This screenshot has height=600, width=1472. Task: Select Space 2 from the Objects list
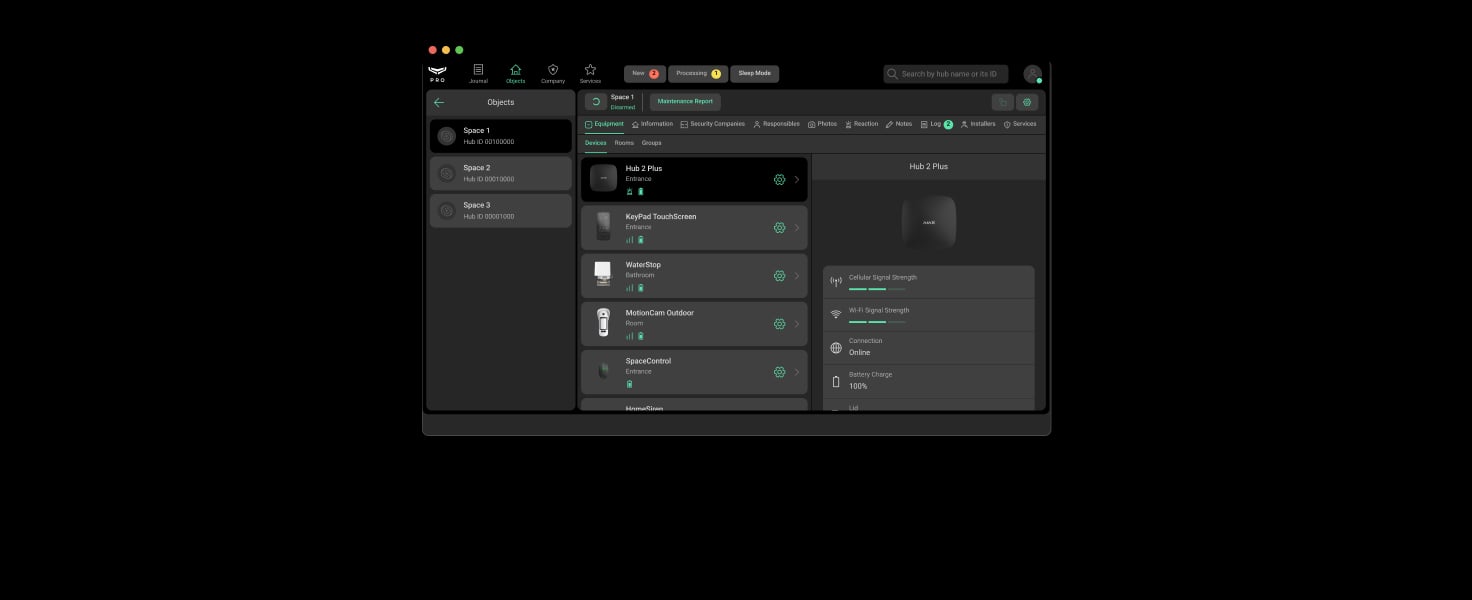pyautogui.click(x=500, y=172)
